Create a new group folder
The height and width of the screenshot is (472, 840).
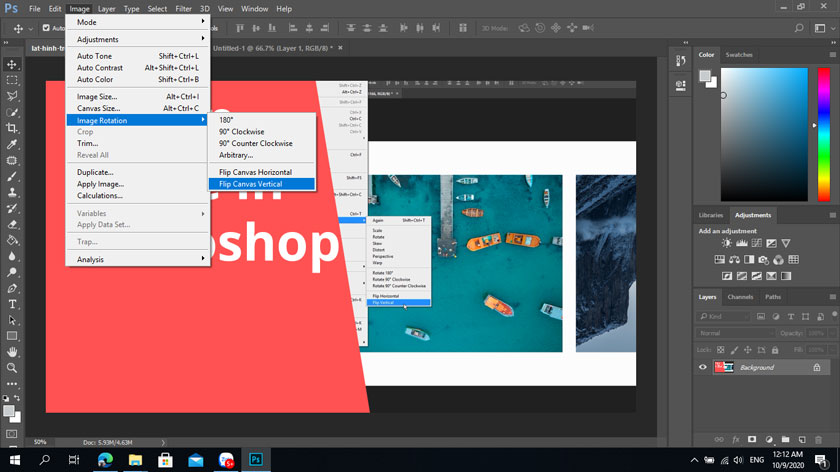785,439
